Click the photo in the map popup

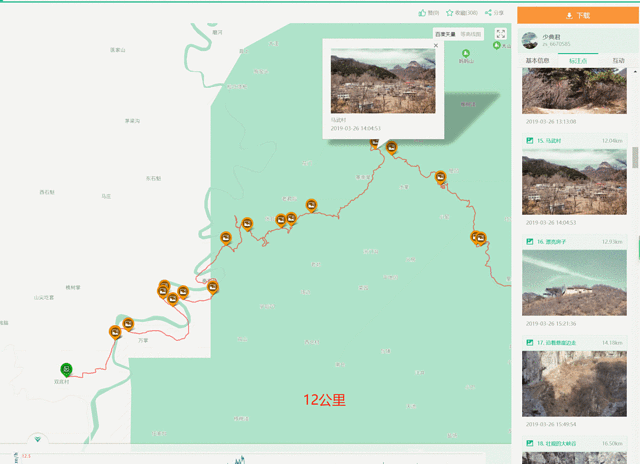click(381, 82)
